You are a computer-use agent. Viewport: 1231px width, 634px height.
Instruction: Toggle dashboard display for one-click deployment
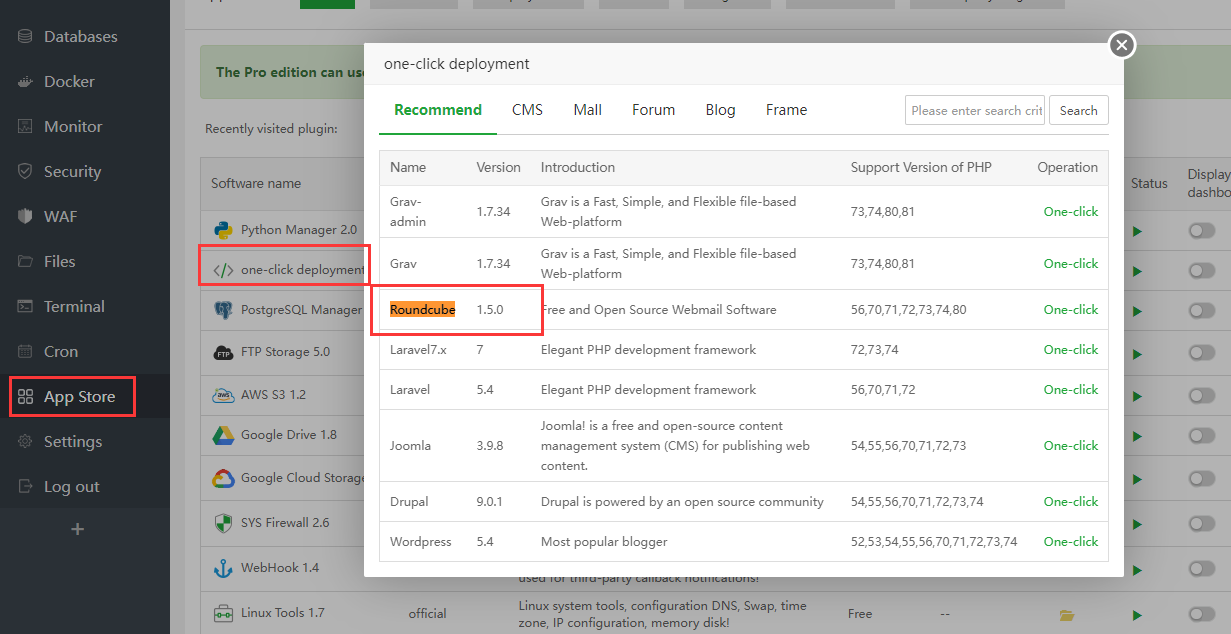tap(1202, 271)
